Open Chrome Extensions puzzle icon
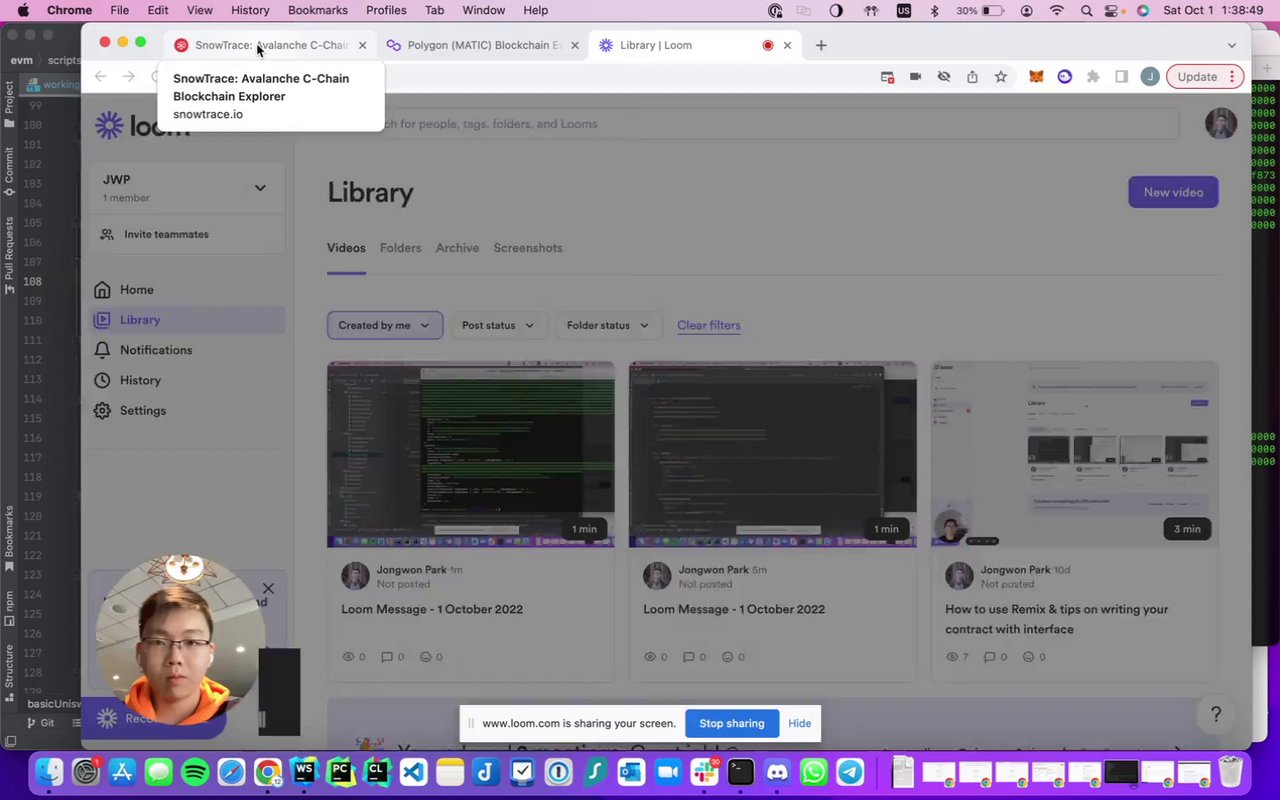Viewport: 1280px width, 800px height. (1093, 77)
